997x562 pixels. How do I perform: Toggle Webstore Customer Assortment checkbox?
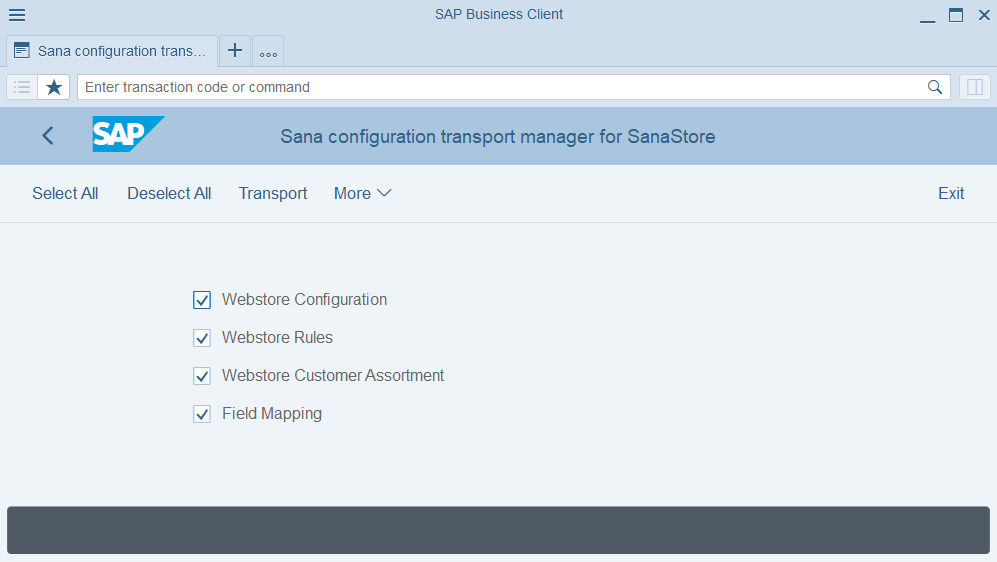(x=202, y=376)
